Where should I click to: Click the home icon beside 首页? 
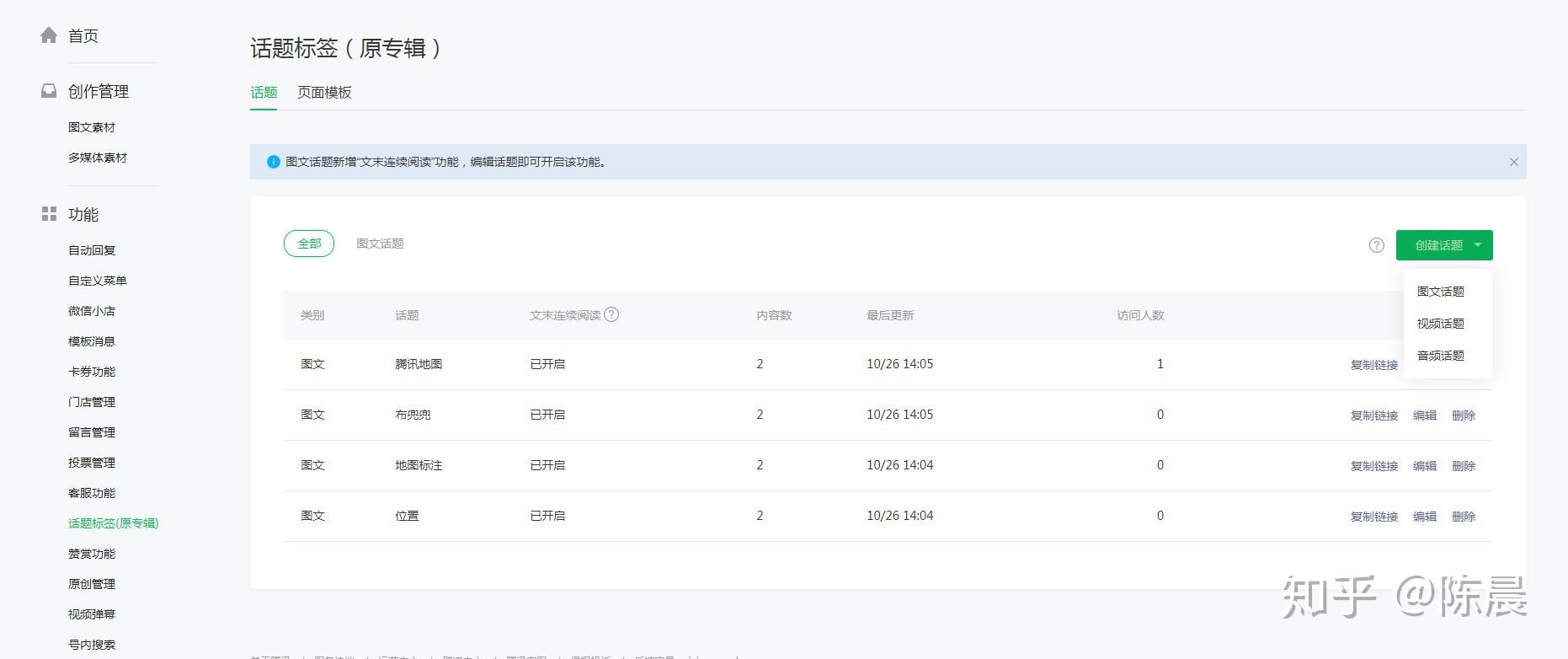(x=49, y=35)
